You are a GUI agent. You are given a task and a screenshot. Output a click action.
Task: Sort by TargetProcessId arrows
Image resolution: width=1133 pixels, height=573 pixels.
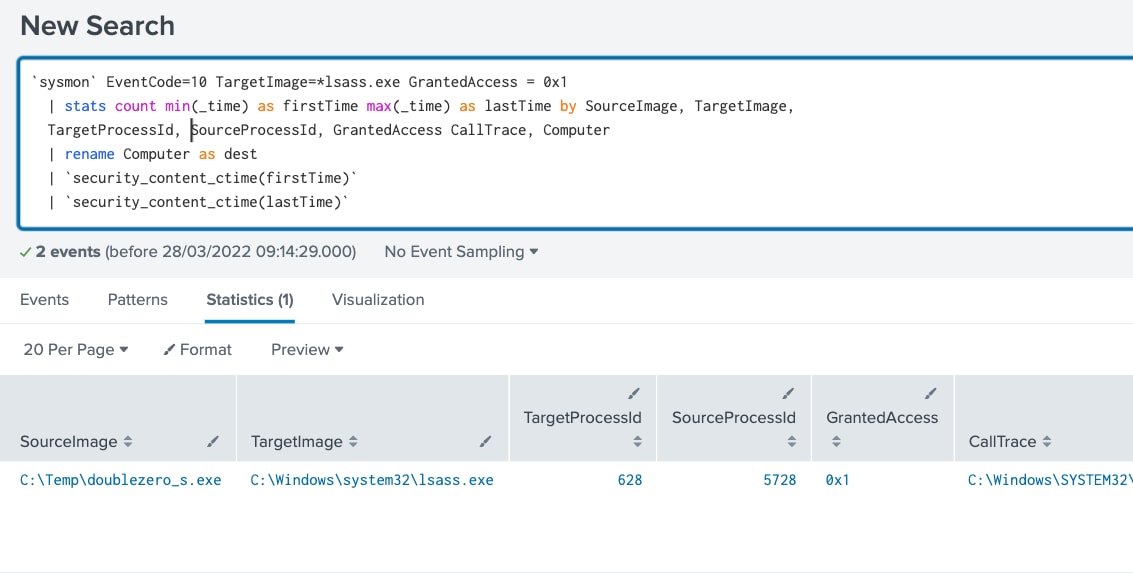(637, 441)
